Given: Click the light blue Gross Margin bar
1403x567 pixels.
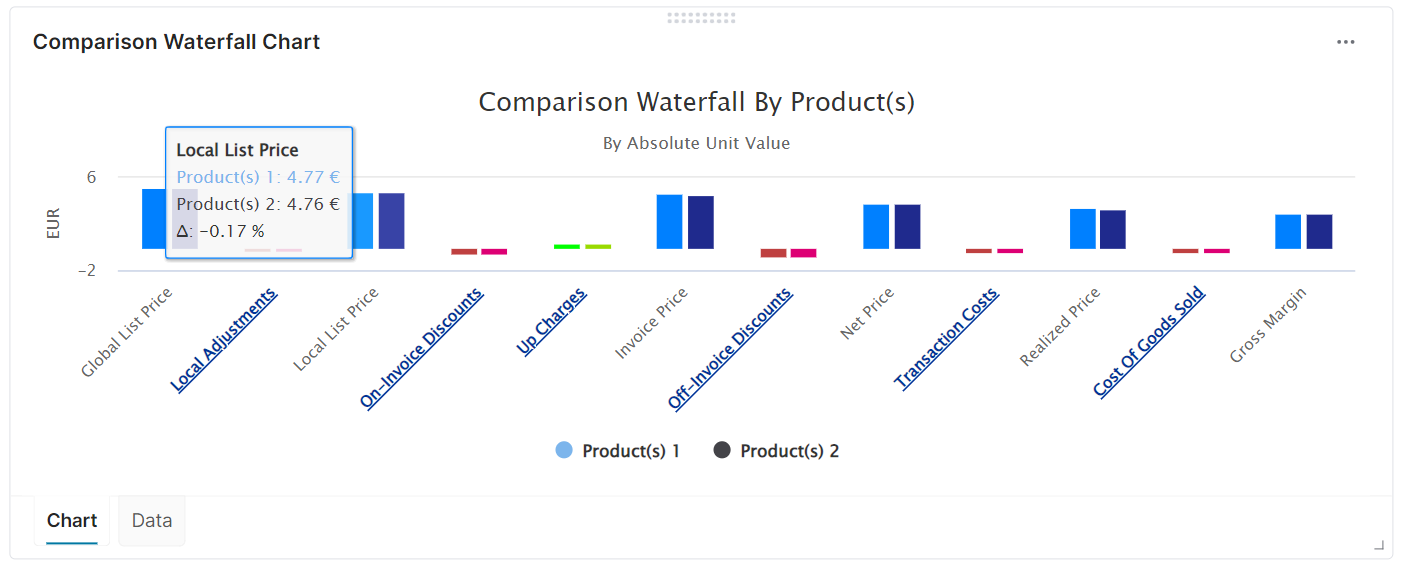Looking at the screenshot, I should click(x=1288, y=231).
